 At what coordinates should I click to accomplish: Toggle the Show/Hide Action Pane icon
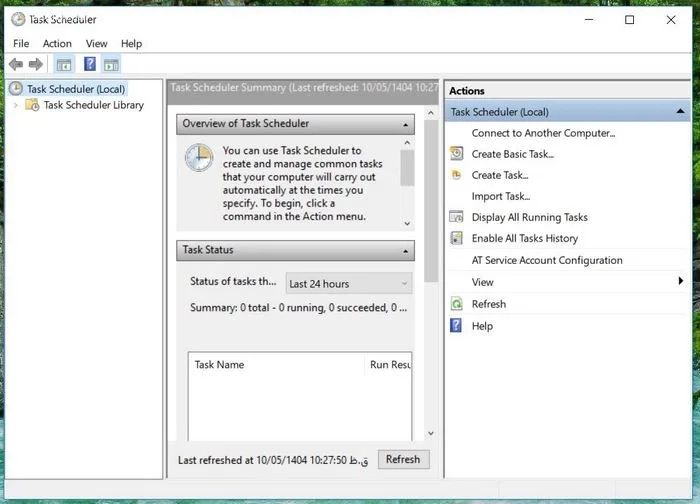tap(111, 65)
